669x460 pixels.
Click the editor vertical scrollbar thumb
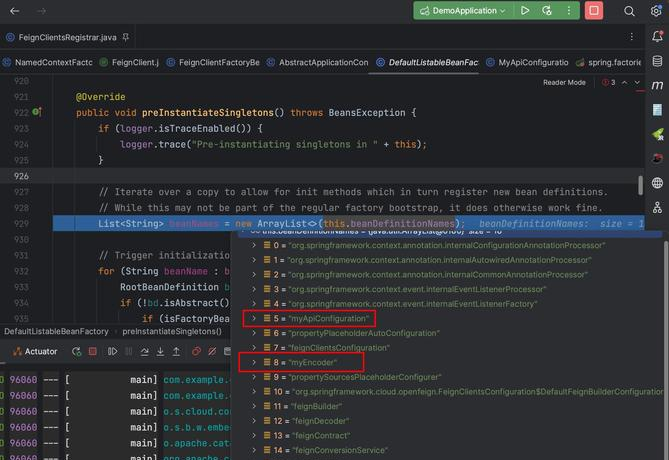point(640,186)
